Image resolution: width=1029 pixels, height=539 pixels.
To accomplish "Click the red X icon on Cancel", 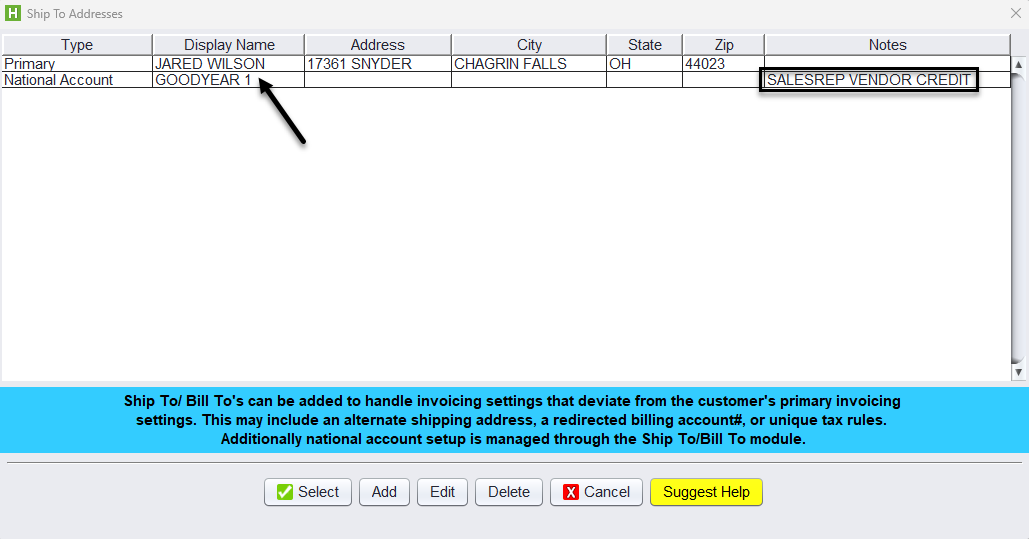I will pos(571,492).
